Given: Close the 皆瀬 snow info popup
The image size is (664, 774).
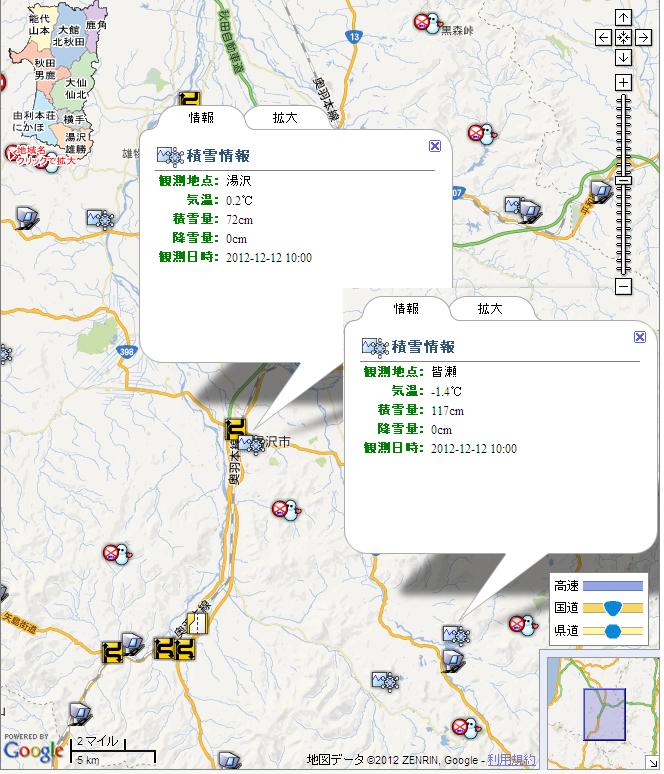Looking at the screenshot, I should click(639, 338).
